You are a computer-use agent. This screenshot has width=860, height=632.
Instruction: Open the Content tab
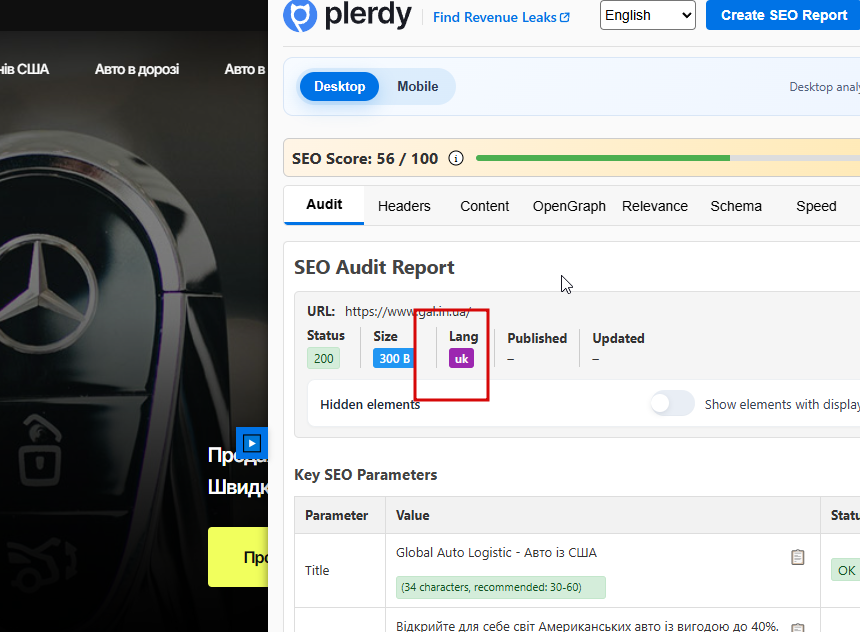click(484, 206)
